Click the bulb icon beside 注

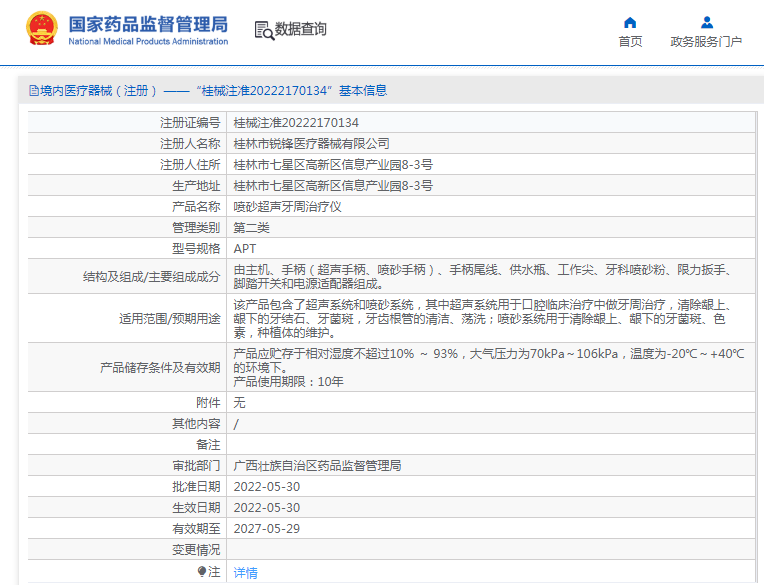202,571
